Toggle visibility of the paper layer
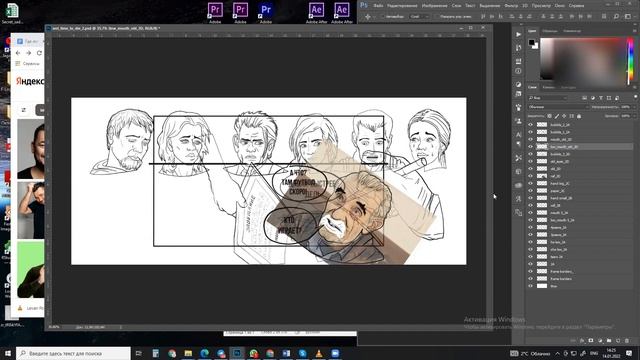Viewport: 640px width, 360px height. [x=531, y=191]
